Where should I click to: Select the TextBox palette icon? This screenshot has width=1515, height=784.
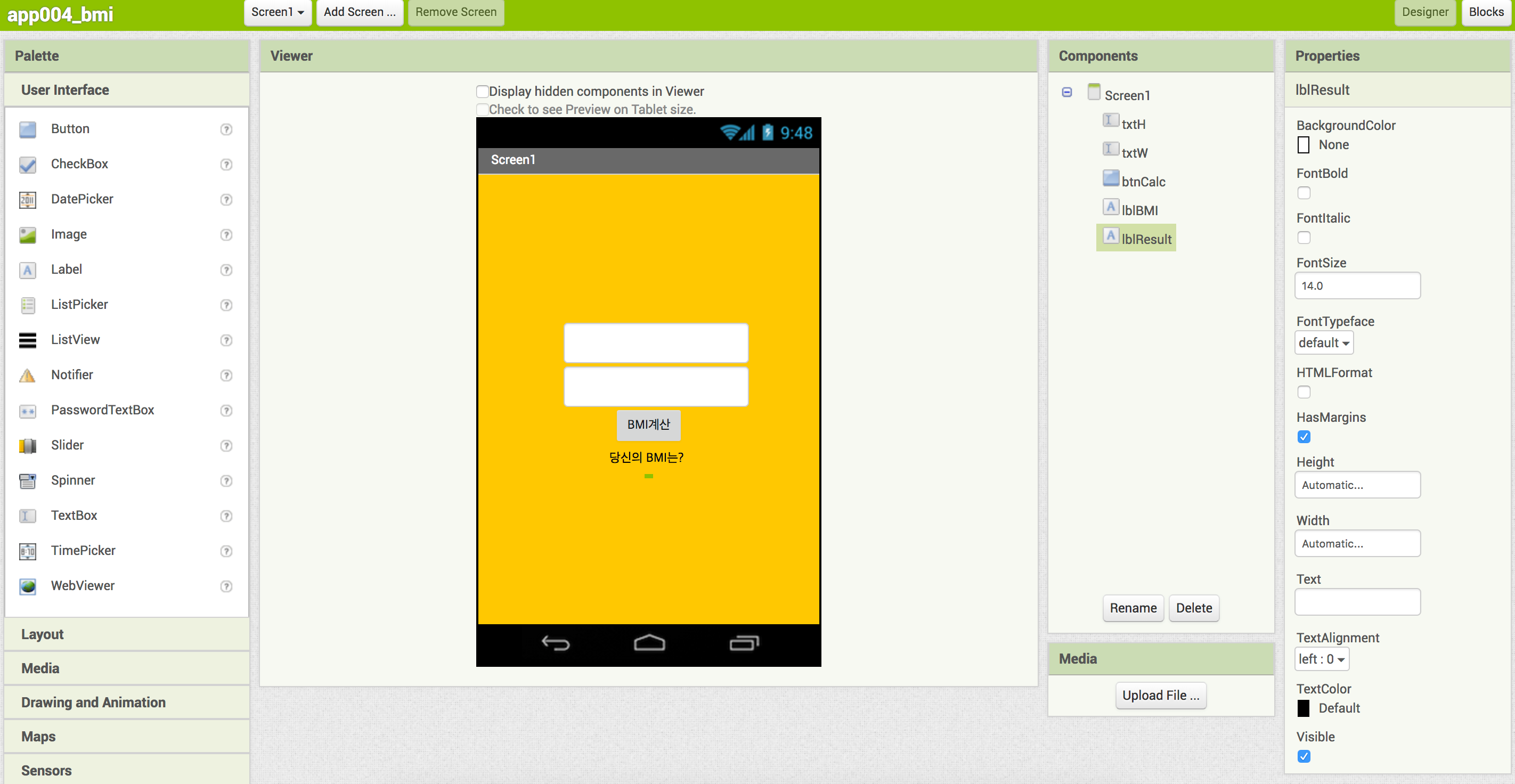pyautogui.click(x=27, y=516)
